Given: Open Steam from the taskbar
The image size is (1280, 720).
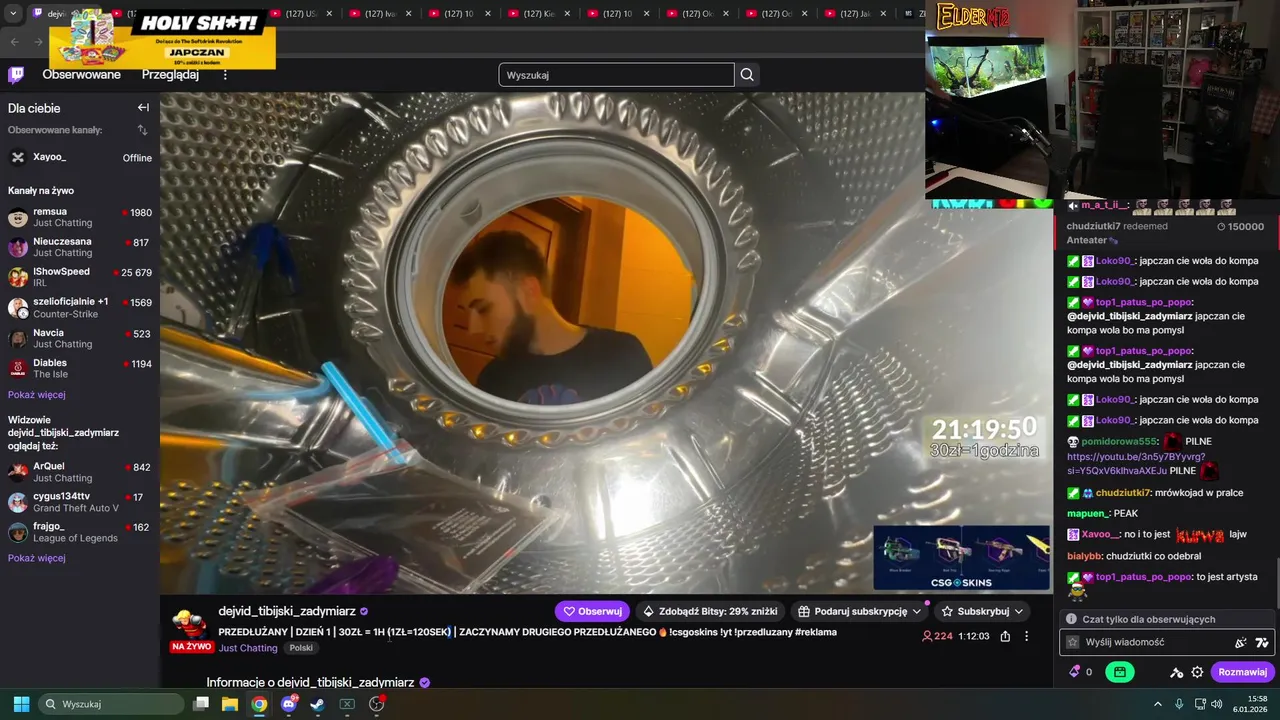Looking at the screenshot, I should [317, 704].
